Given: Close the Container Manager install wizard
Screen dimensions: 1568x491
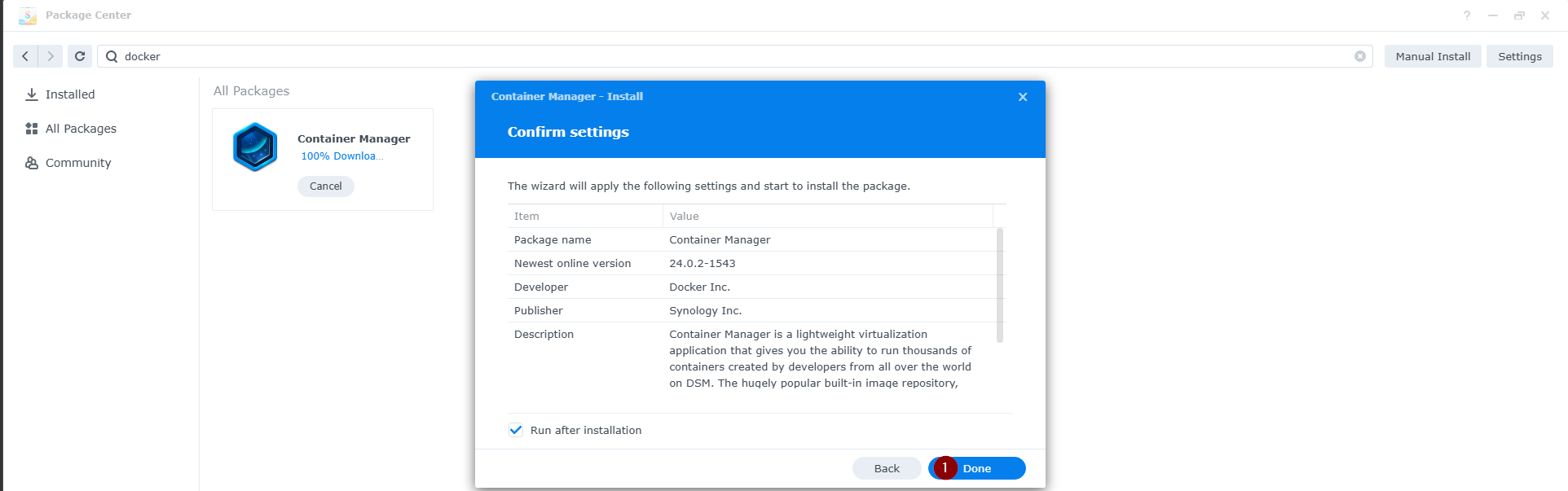Looking at the screenshot, I should pyautogui.click(x=1022, y=97).
